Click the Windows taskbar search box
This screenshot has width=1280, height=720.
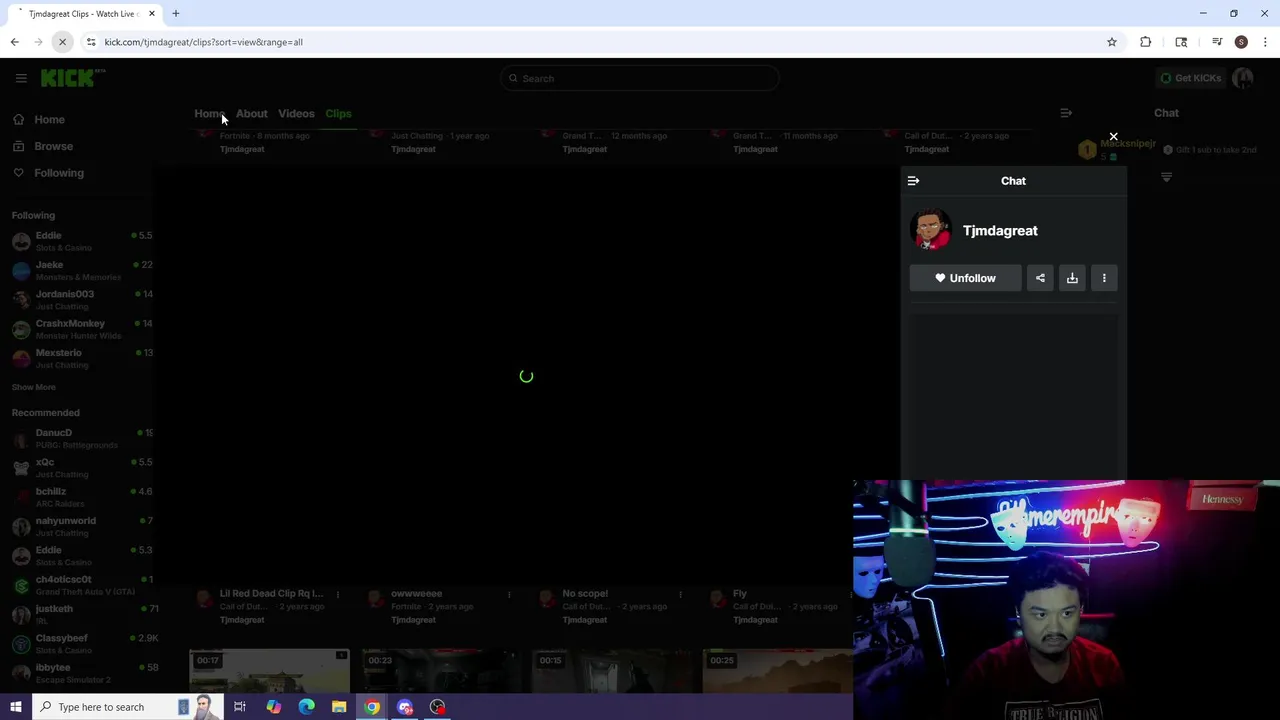click(x=128, y=707)
